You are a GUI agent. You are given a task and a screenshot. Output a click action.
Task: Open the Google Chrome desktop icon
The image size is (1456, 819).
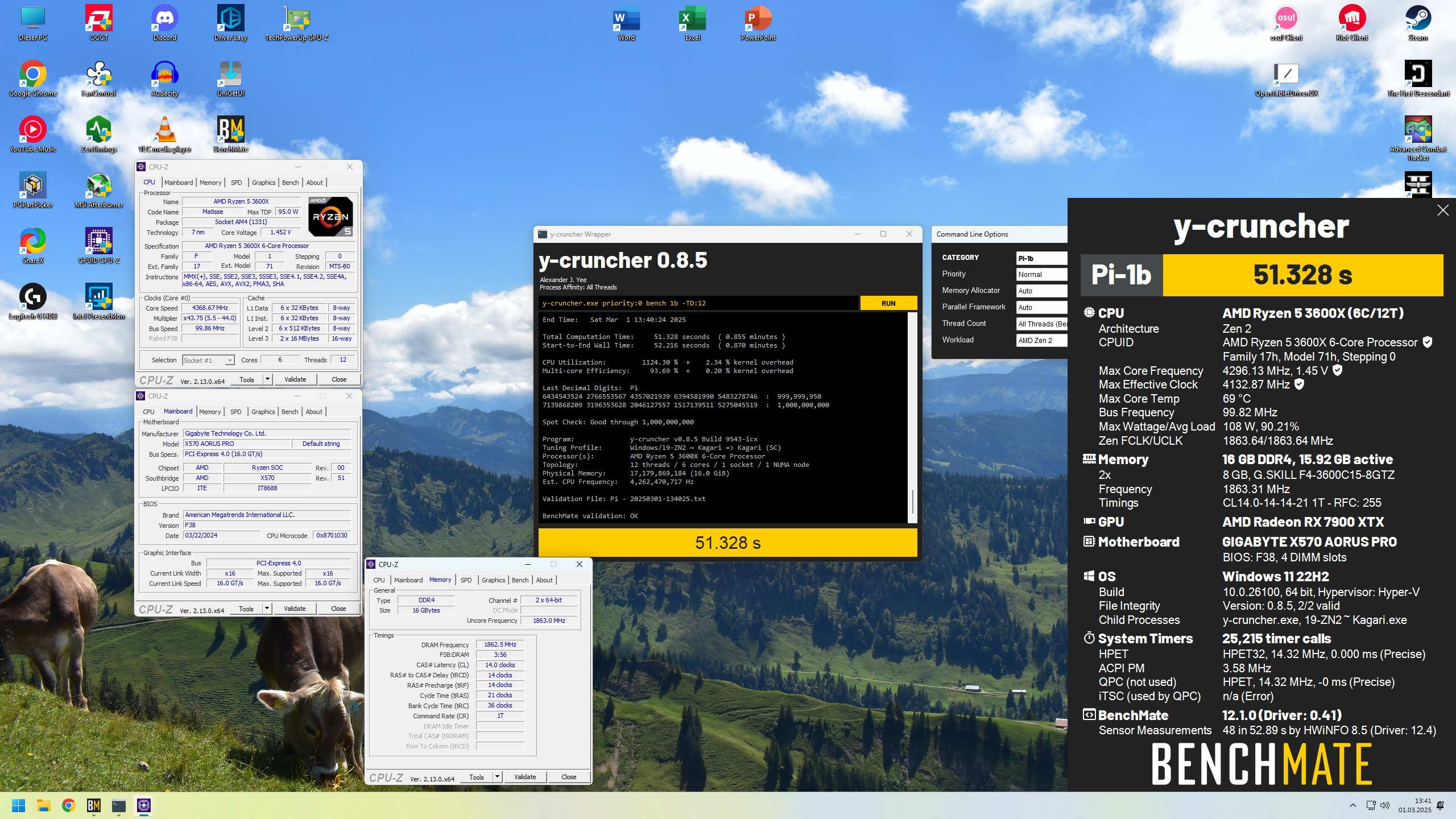point(33,78)
